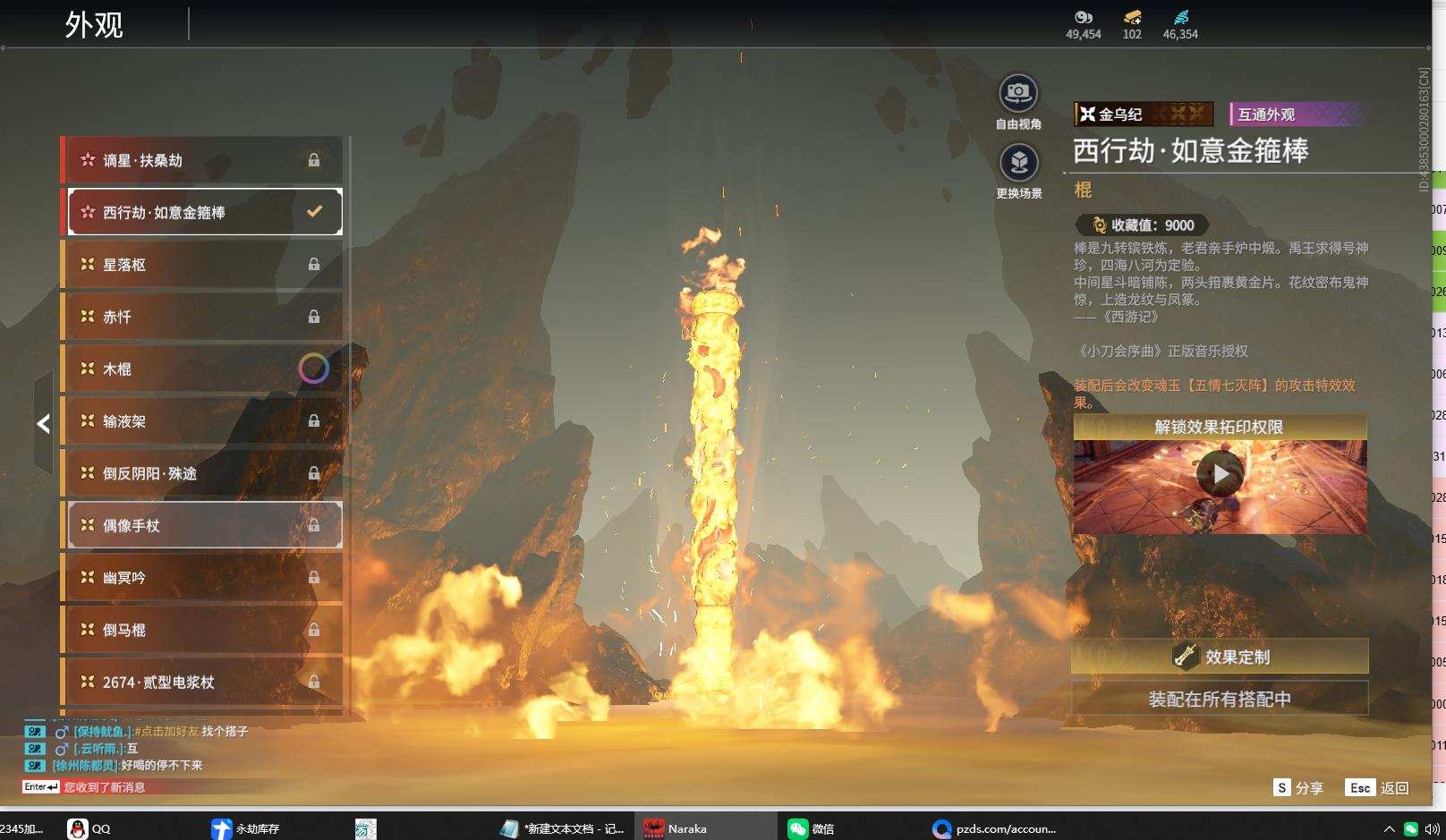Screen dimensions: 1446x840
Task: Click the 46,354 feather currency icon
Action: 1180,17
